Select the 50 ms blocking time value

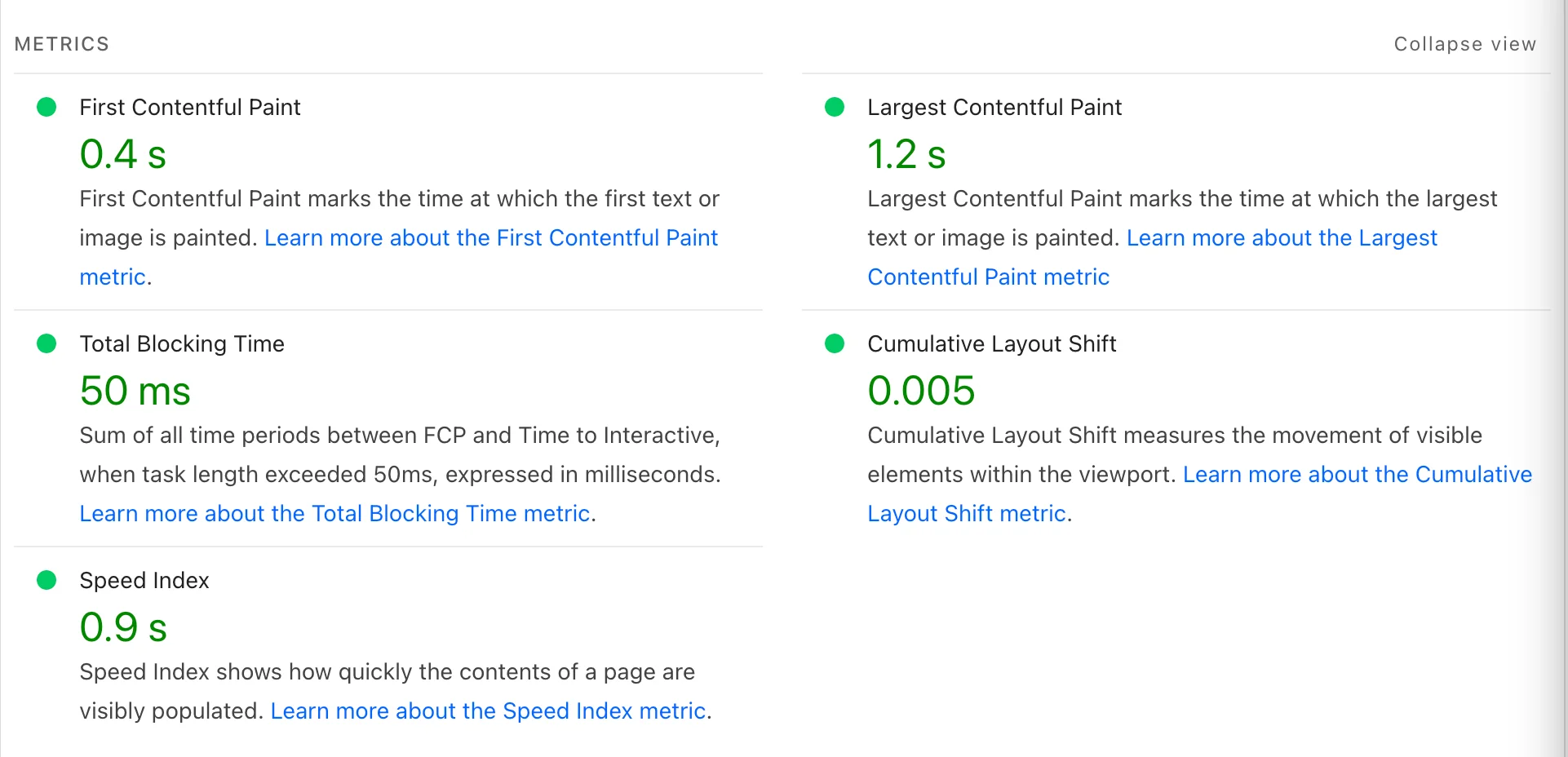[135, 391]
